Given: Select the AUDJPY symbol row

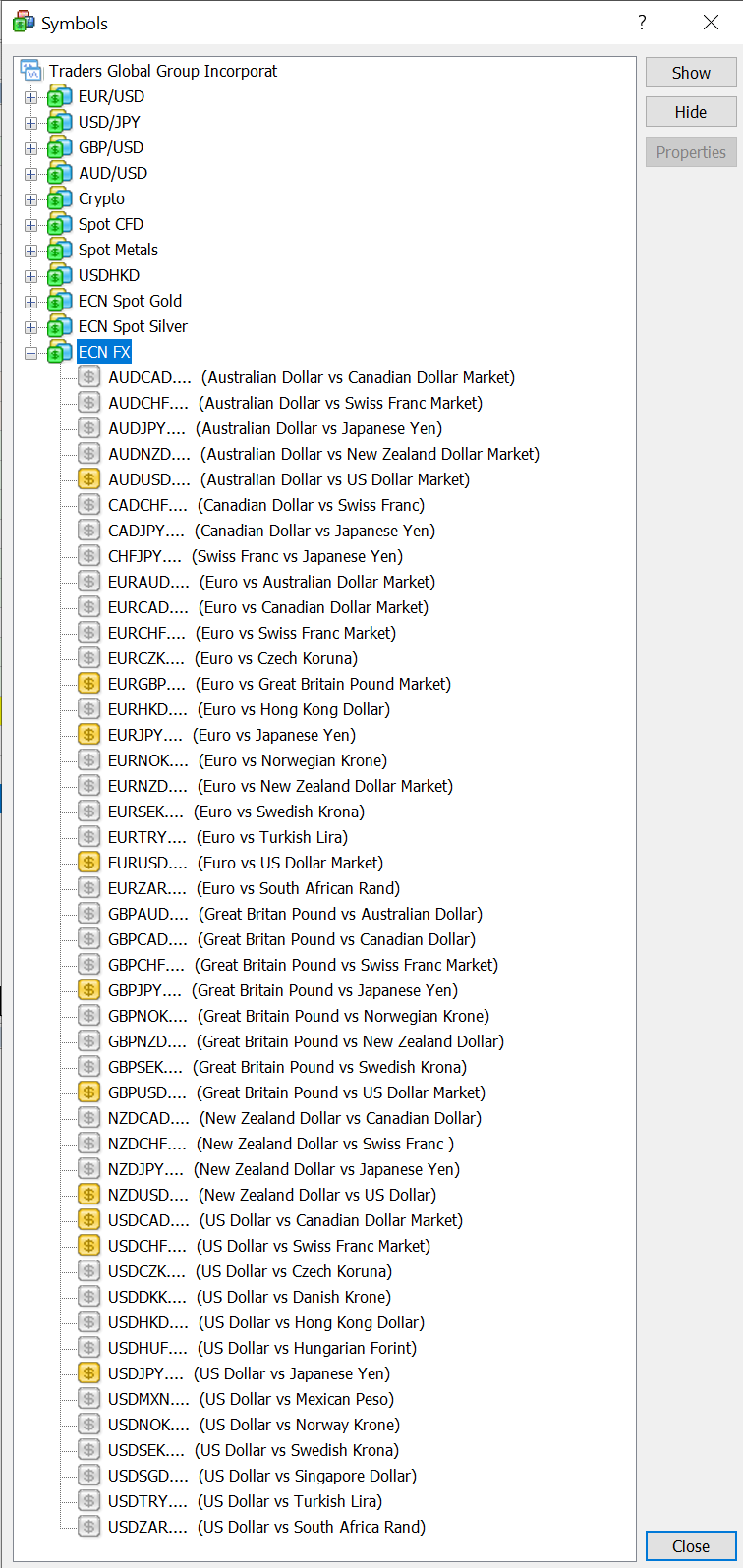Looking at the screenshot, I should coord(275,428).
